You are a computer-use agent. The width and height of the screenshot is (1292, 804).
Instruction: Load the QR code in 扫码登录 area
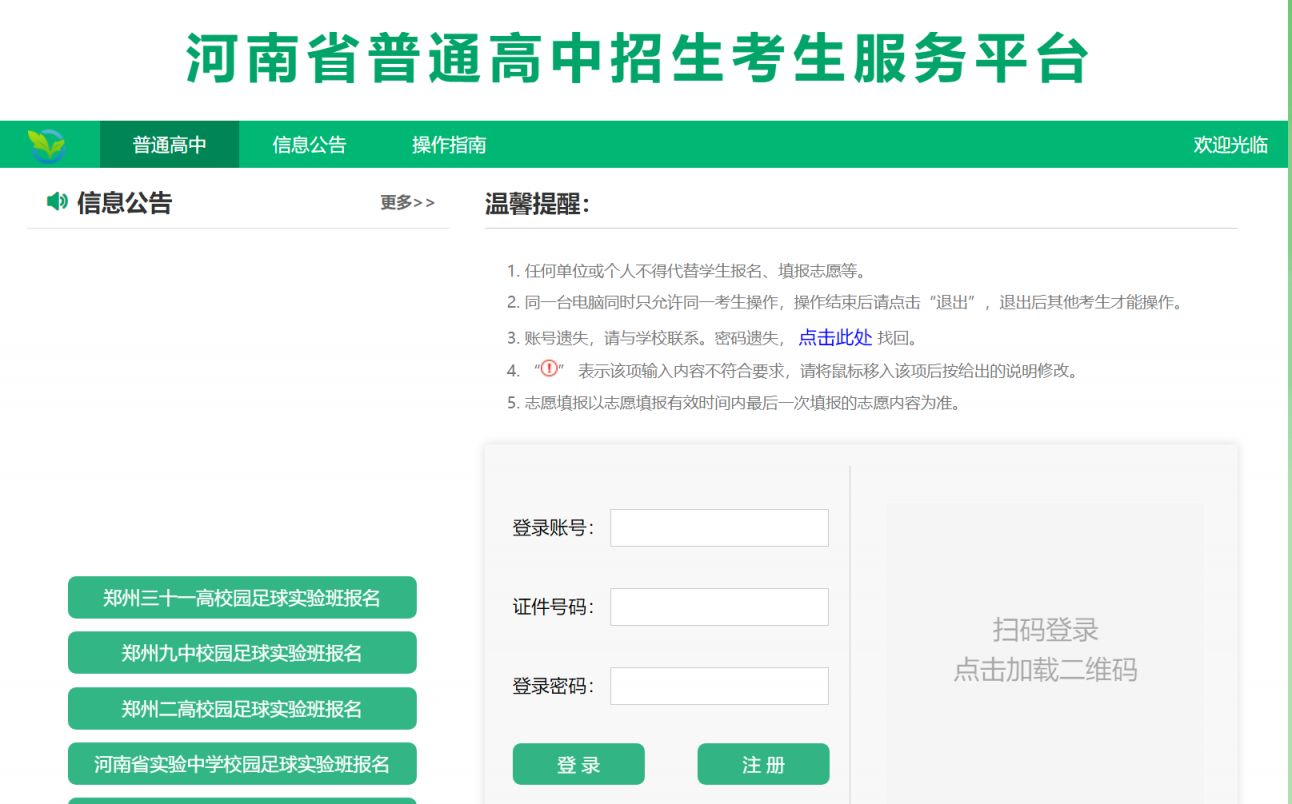pos(1045,650)
